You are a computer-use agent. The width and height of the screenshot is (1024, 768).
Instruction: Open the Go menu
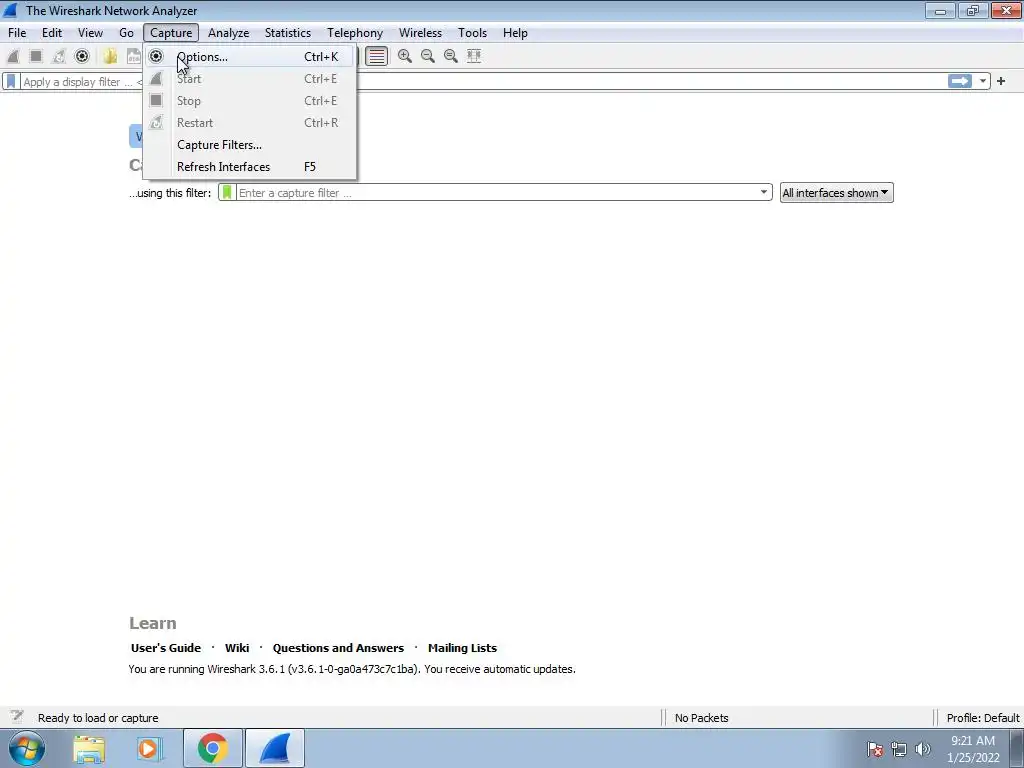126,33
